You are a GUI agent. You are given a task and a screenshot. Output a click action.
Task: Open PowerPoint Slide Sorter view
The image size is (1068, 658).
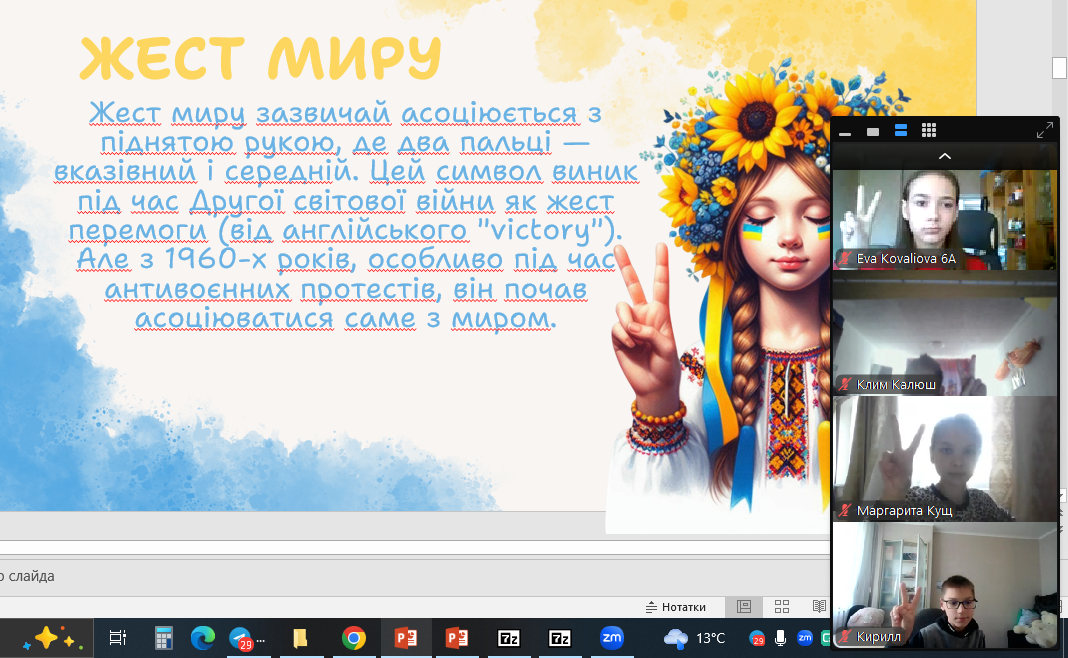point(782,607)
